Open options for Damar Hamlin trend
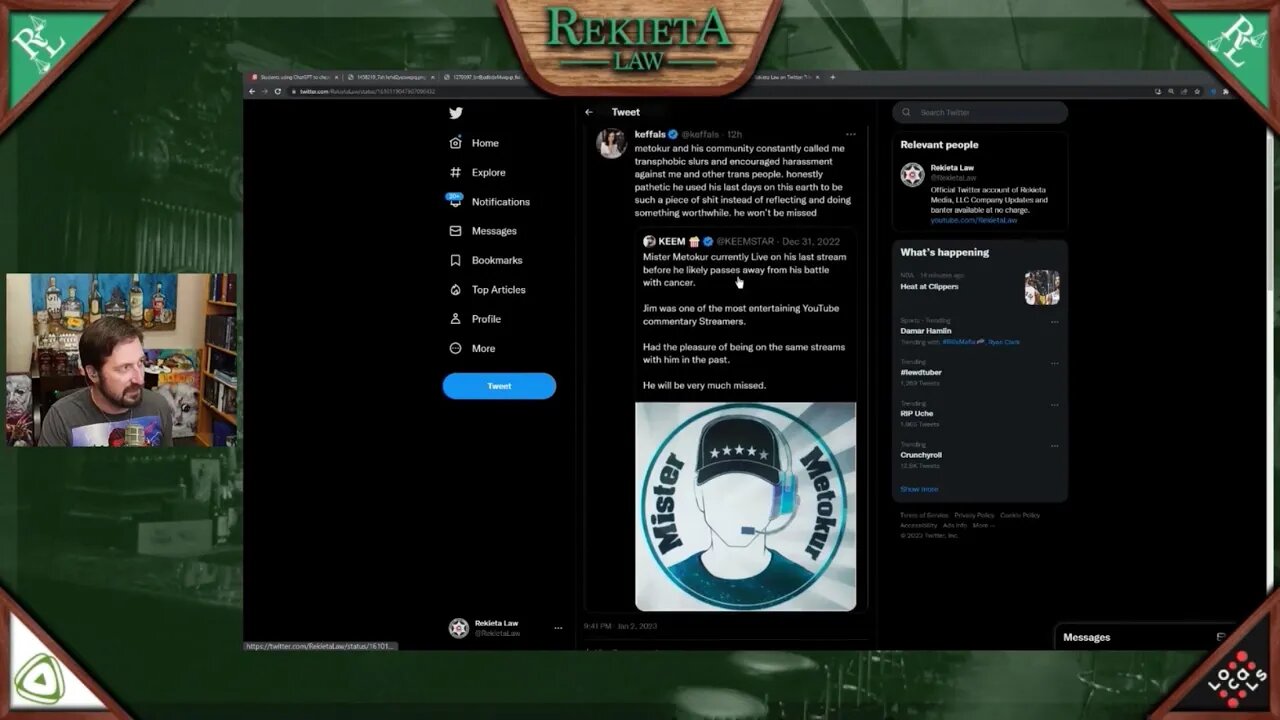The image size is (1280, 720). (x=1054, y=322)
